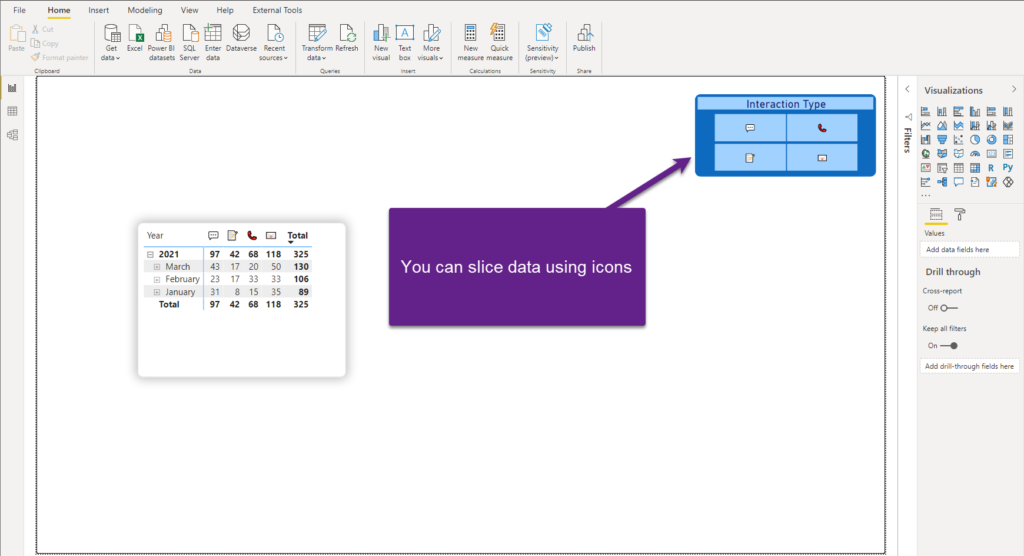Click the Paste button

tap(16, 39)
